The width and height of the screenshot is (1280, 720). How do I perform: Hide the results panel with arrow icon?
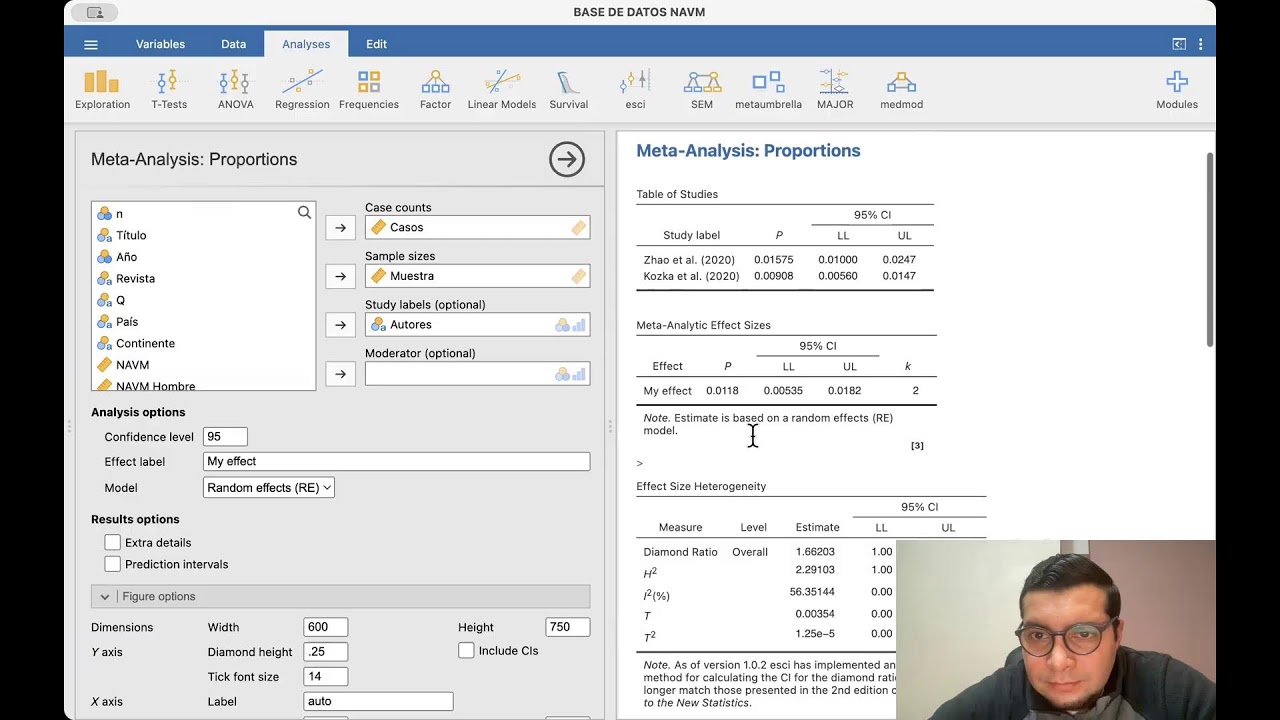(x=1179, y=44)
